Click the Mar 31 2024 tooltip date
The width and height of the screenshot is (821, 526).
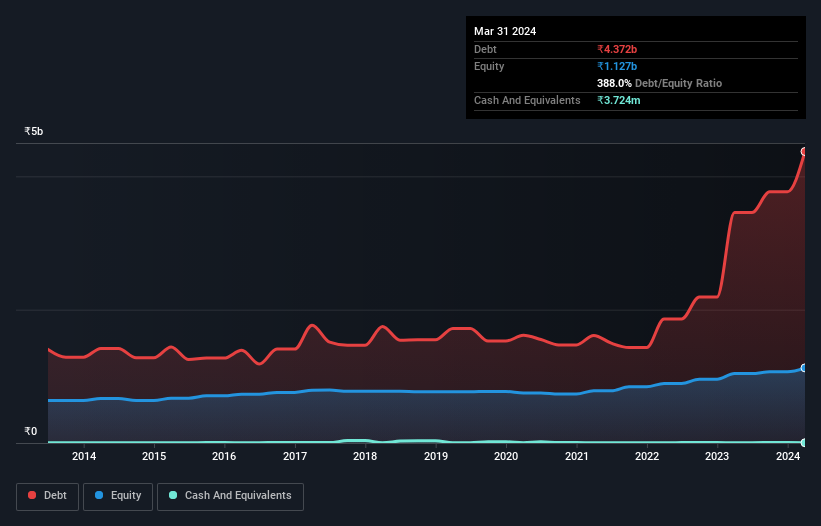(505, 31)
